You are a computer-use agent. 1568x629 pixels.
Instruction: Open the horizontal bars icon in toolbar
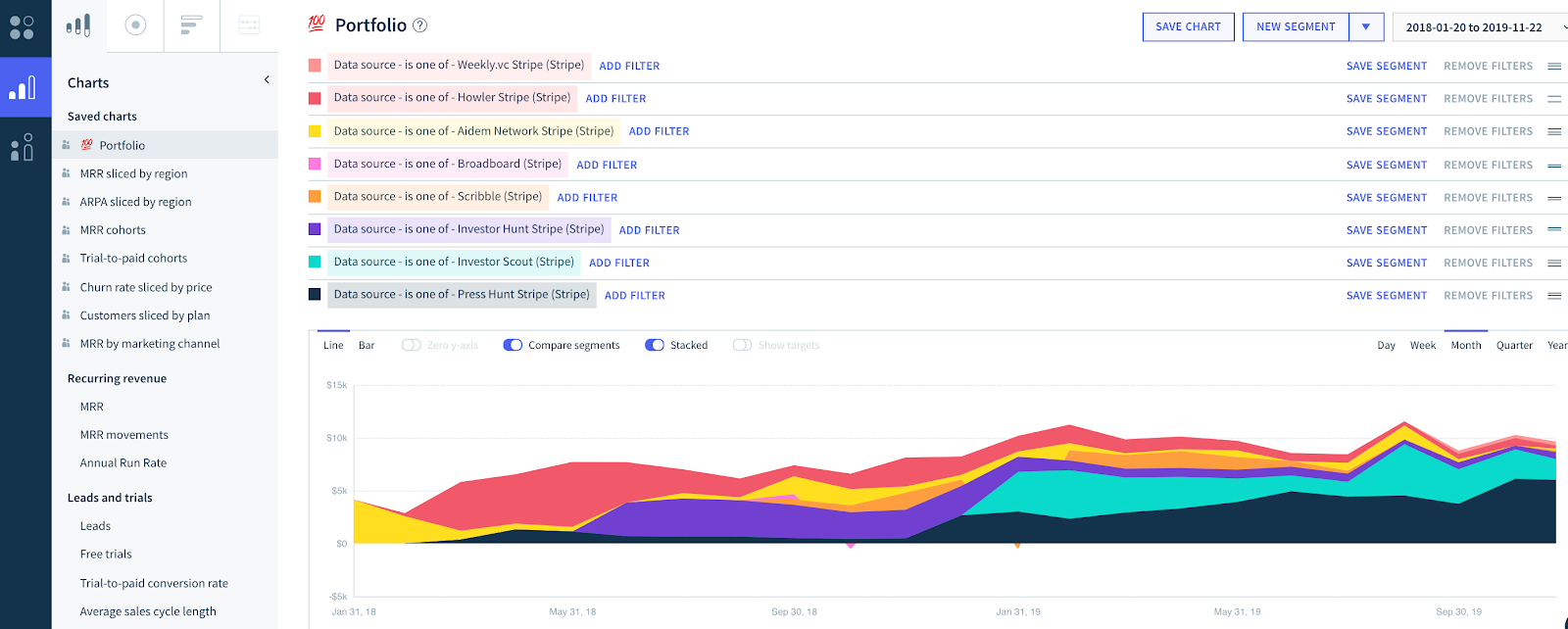191,25
